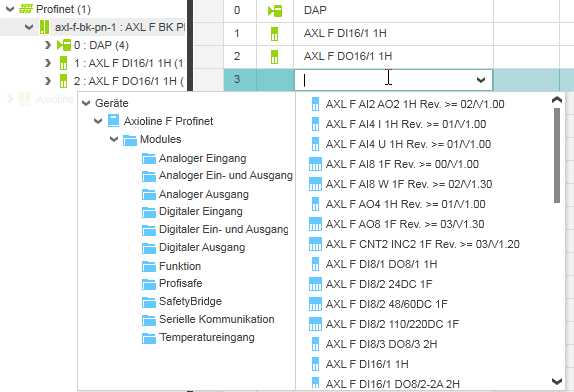Expand the 2 : AXL F DO16/1 1H node
Image resolution: width=574 pixels, height=392 pixels.
(x=48, y=81)
